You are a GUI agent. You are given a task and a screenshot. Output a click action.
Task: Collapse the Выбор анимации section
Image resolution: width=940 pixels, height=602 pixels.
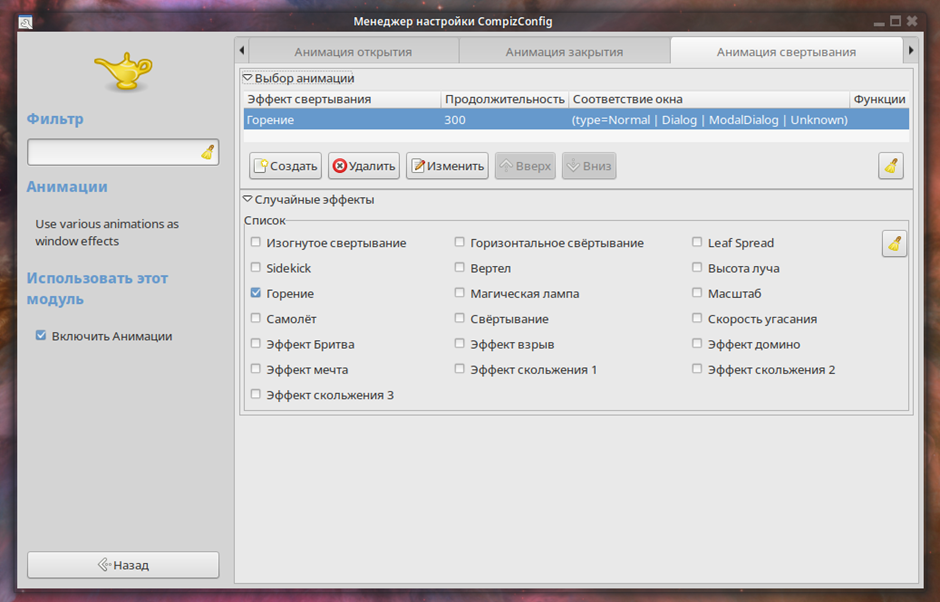click(x=248, y=78)
